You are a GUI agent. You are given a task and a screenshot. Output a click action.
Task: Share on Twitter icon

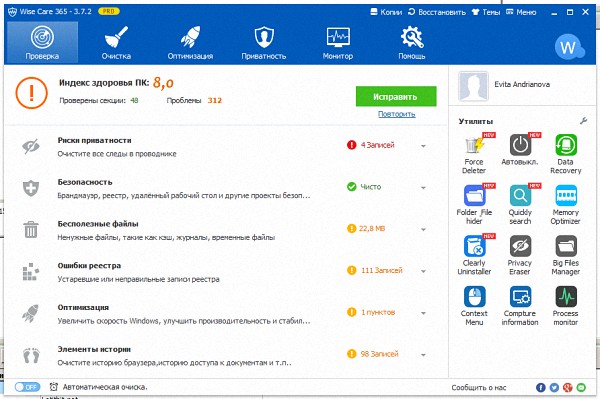tap(554, 388)
